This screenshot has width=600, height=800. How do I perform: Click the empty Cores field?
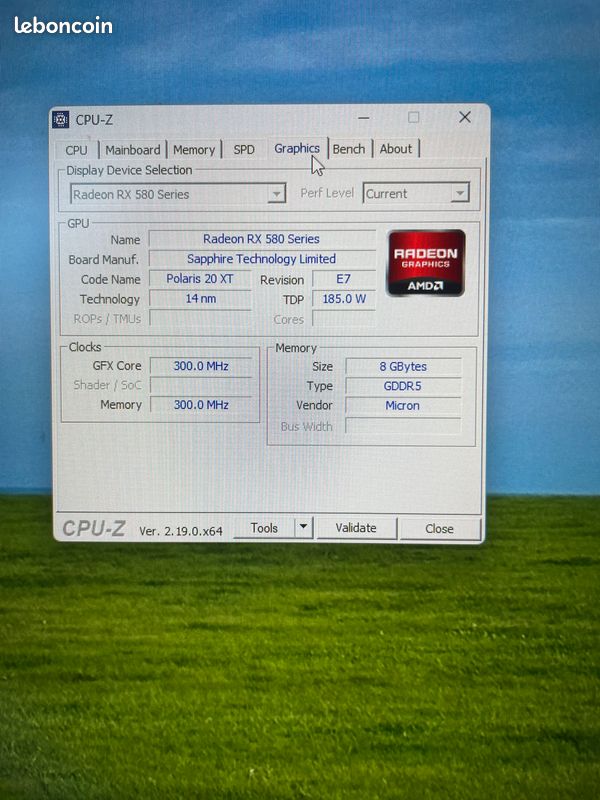click(344, 319)
